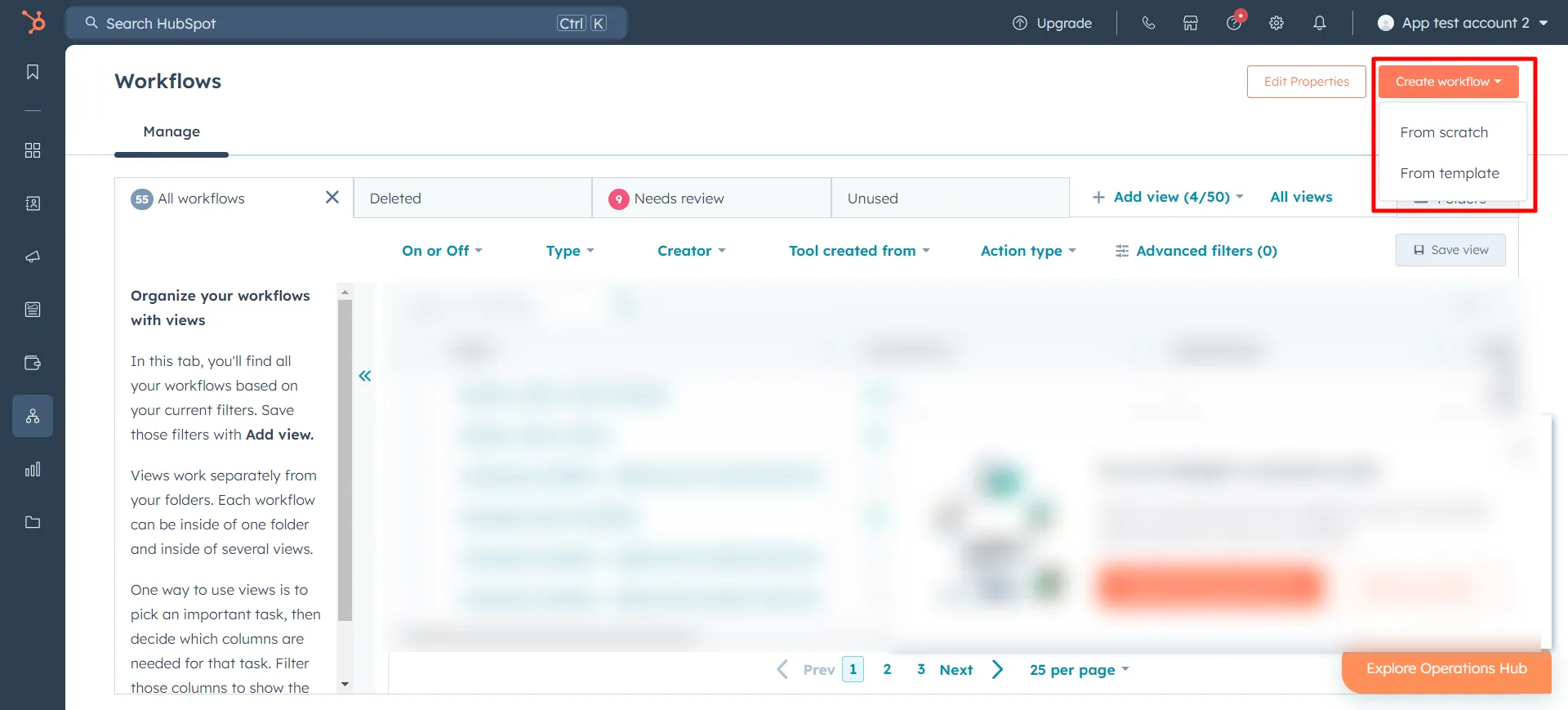Expand the Action type filter dropdown
The image size is (1568, 710).
[x=1028, y=251]
